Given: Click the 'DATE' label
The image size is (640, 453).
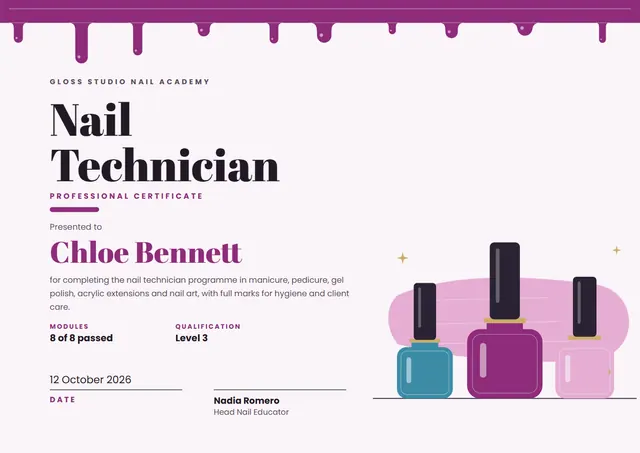Looking at the screenshot, I should click(x=62, y=400).
